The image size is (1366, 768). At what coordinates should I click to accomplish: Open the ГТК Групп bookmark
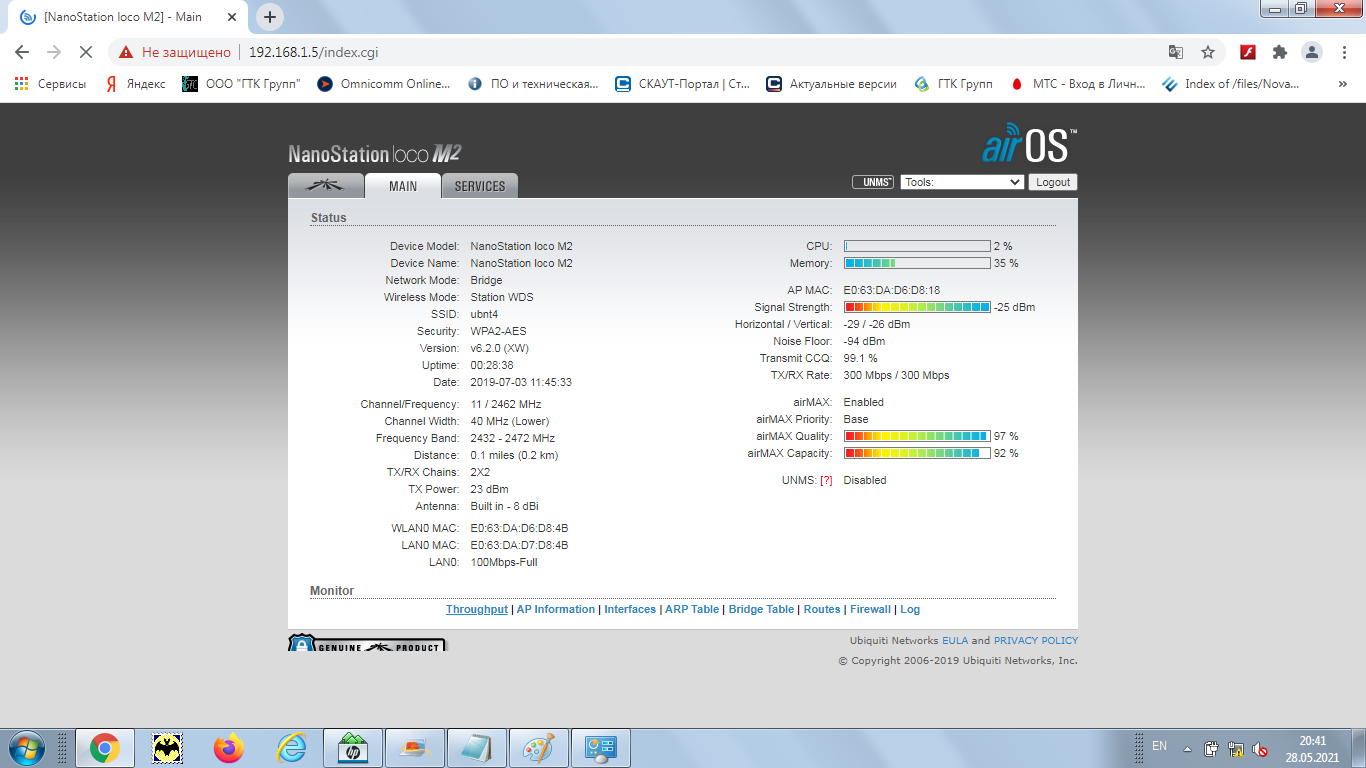[x=954, y=84]
